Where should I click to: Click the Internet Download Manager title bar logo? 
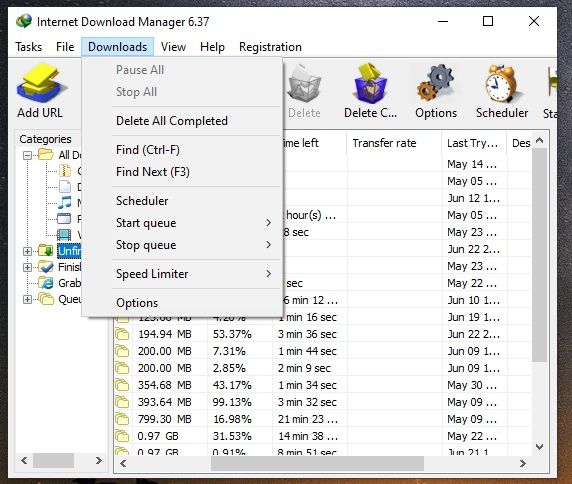click(x=24, y=21)
